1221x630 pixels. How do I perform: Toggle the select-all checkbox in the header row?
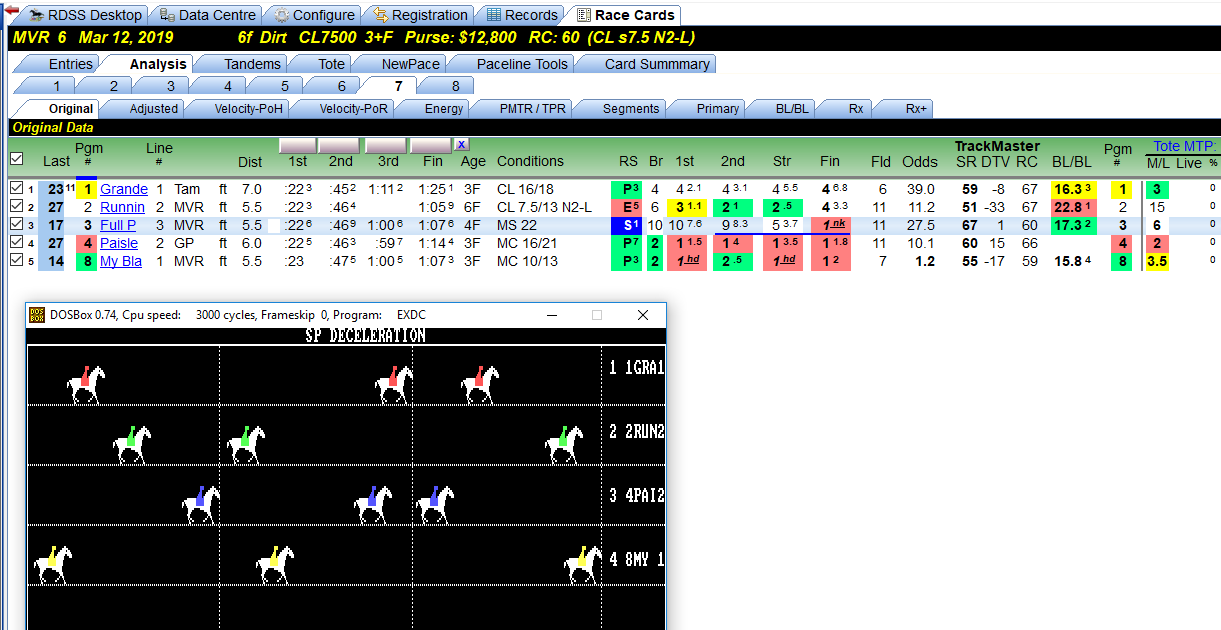pos(16,158)
